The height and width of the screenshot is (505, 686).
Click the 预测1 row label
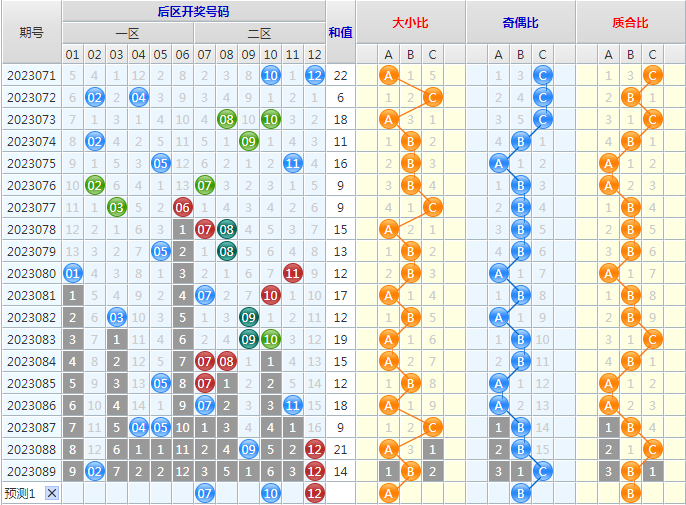pyautogui.click(x=20, y=493)
